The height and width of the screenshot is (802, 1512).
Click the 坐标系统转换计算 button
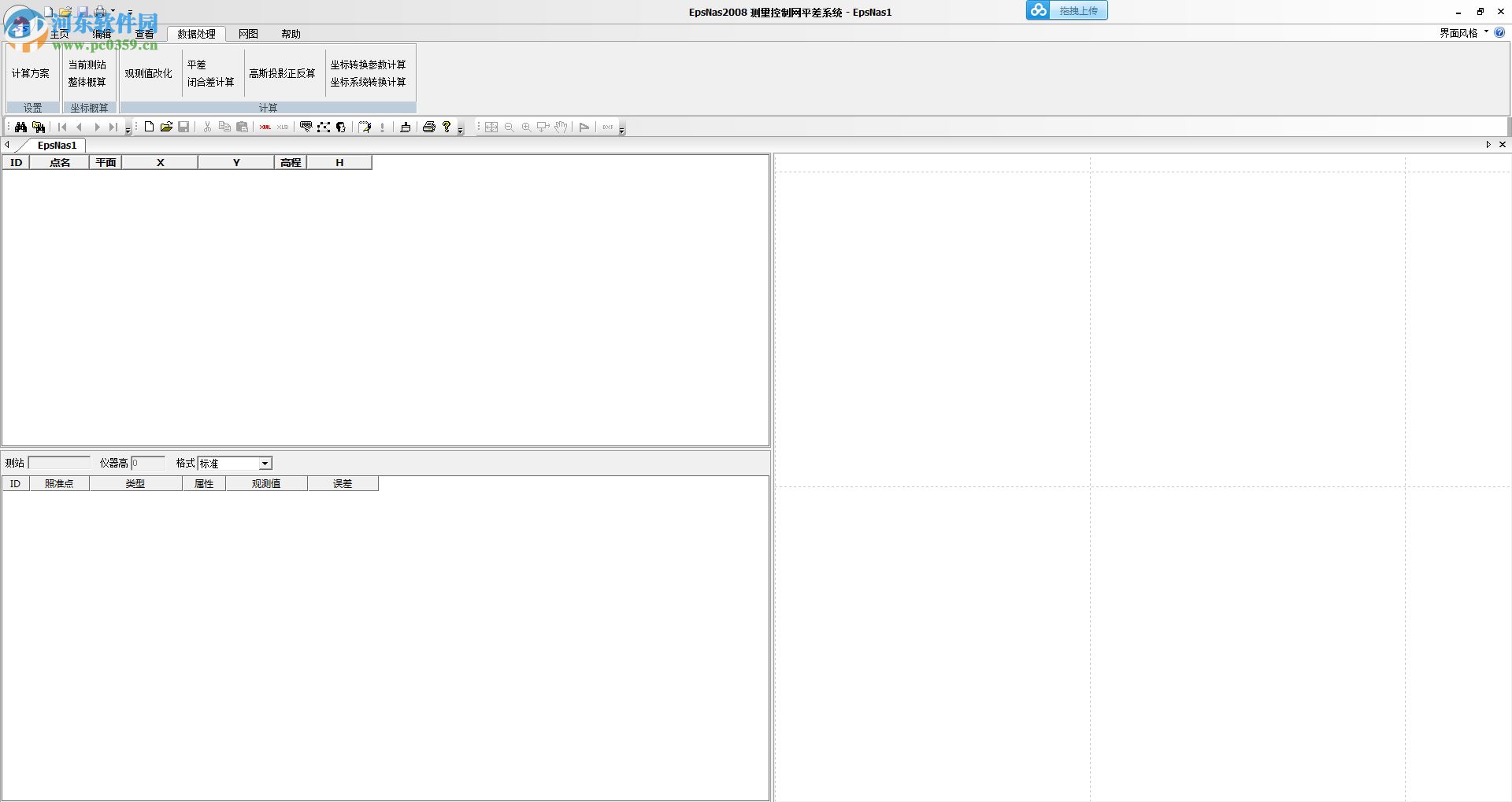(x=368, y=82)
